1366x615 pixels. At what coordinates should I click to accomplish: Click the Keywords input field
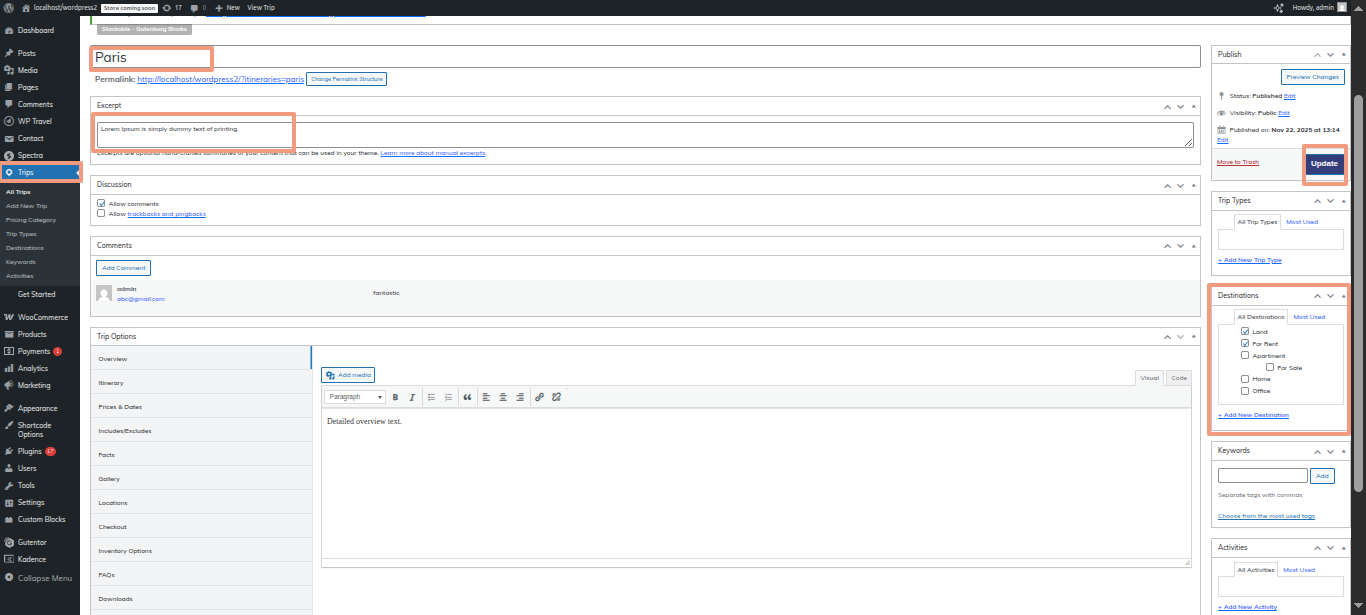coord(1262,476)
